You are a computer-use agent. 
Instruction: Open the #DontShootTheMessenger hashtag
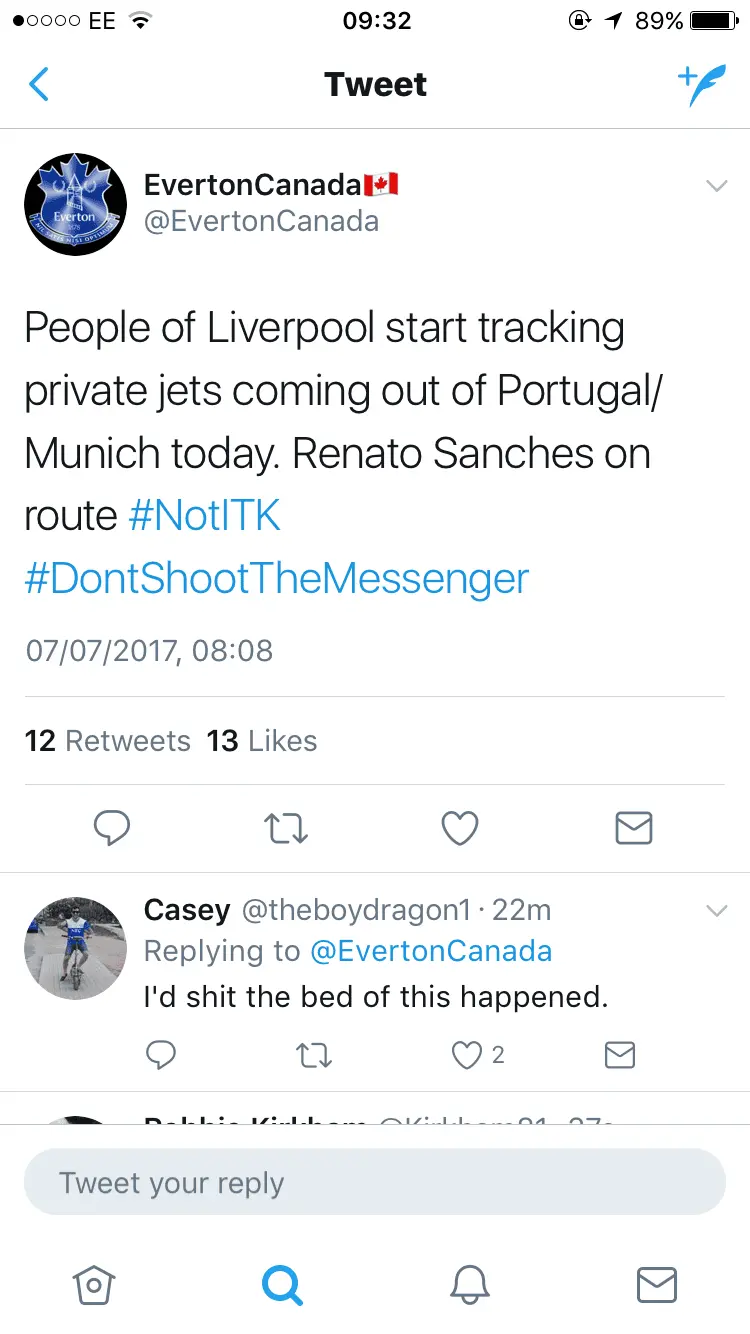point(277,579)
